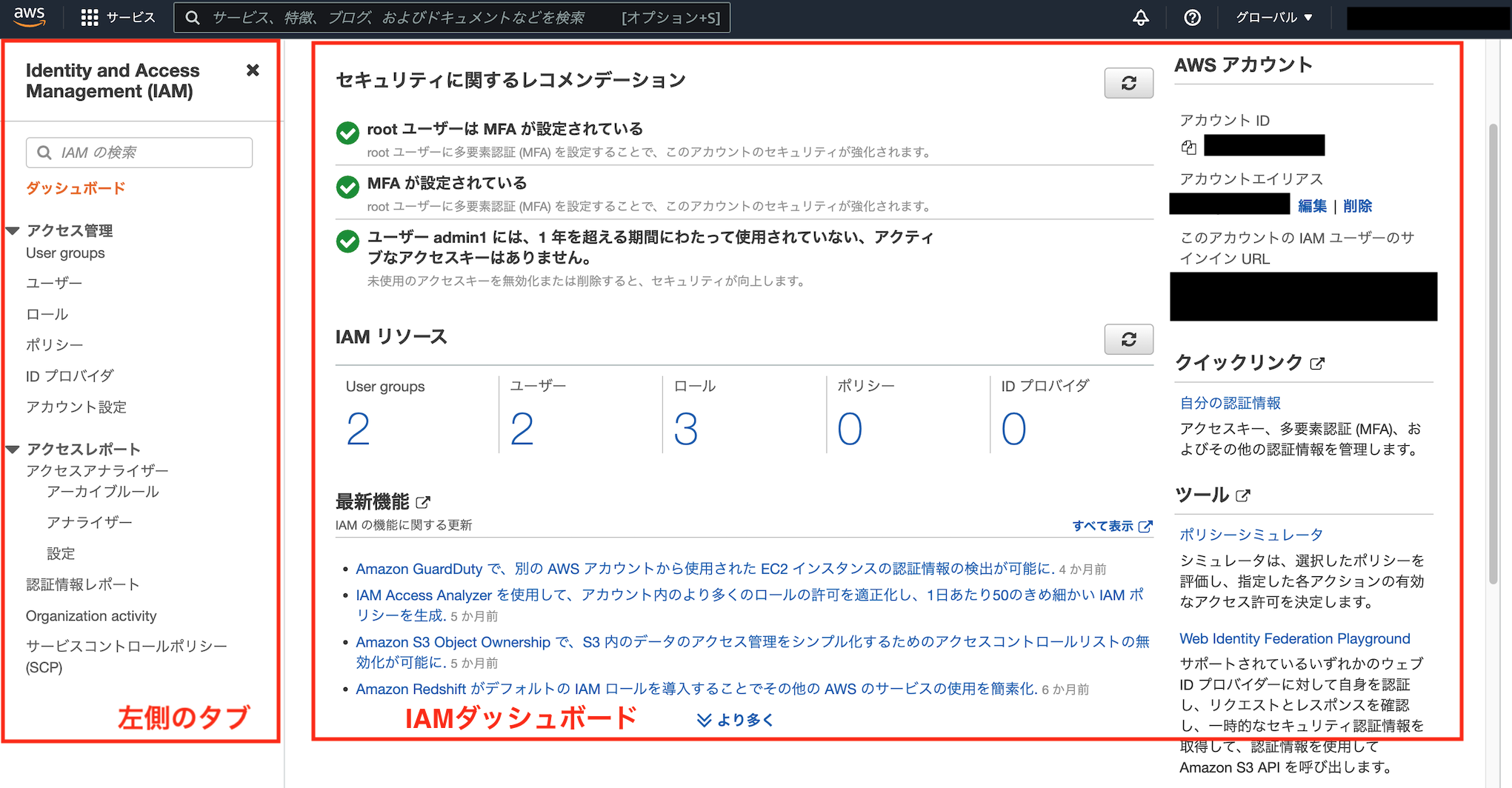Screen dimensions: 1512x788
Task: Open the Amazon S3 Object Ownership news link
Action: 753,652
